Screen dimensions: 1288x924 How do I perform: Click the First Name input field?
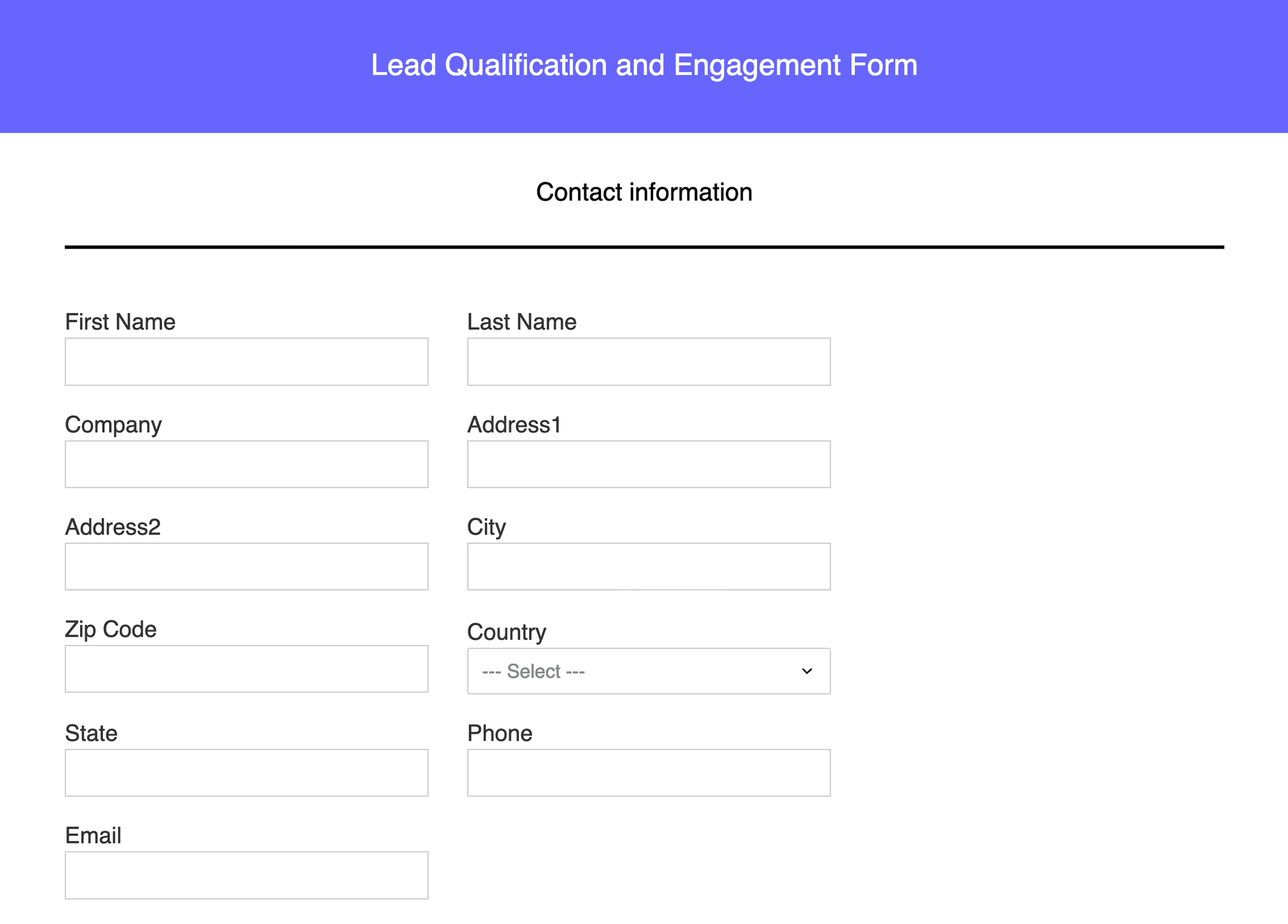coord(246,361)
